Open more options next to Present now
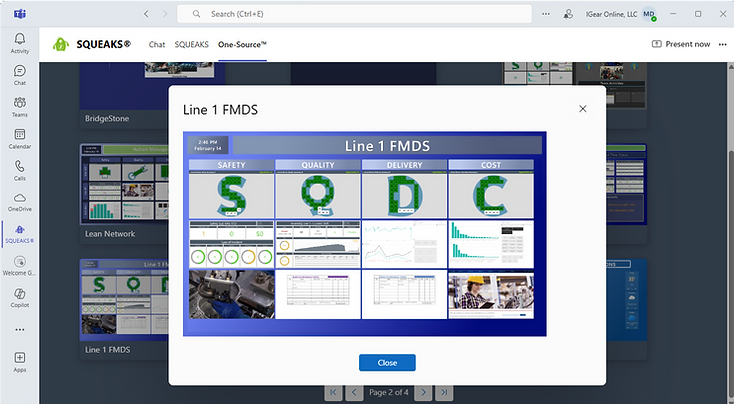Image resolution: width=734 pixels, height=404 pixels. (x=723, y=44)
